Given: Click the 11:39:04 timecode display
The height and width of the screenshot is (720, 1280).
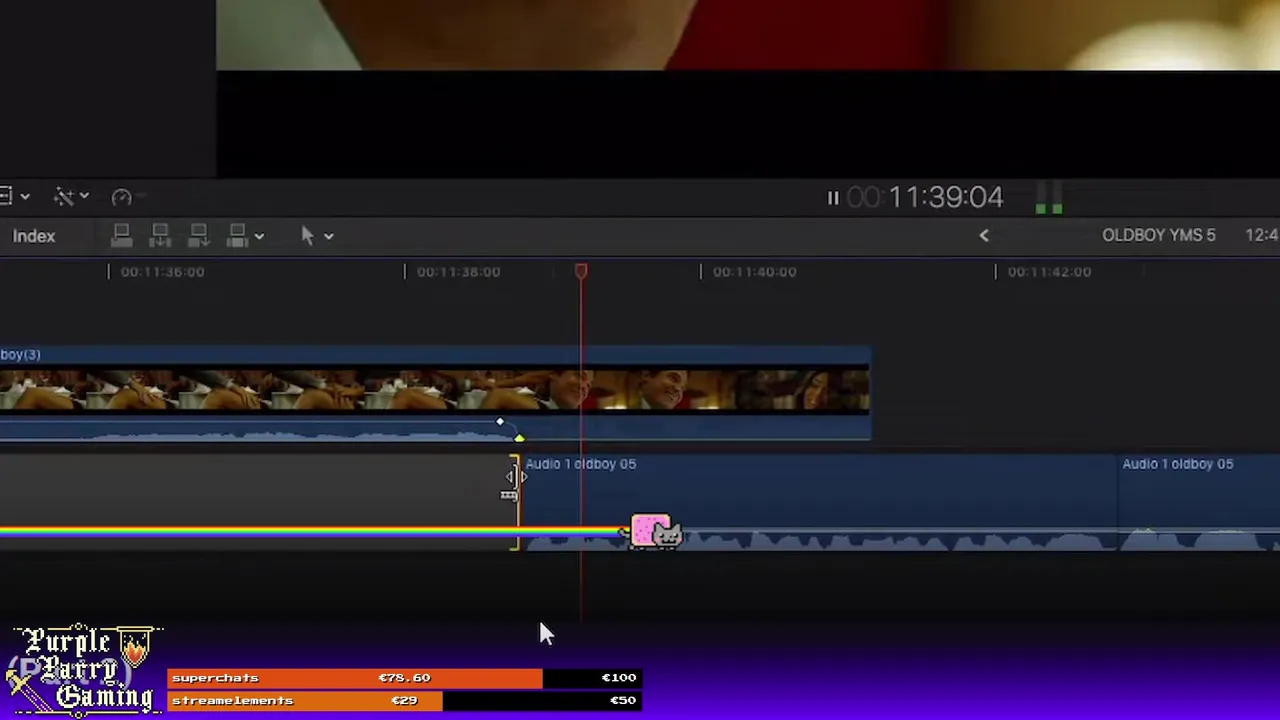Looking at the screenshot, I should pos(925,197).
